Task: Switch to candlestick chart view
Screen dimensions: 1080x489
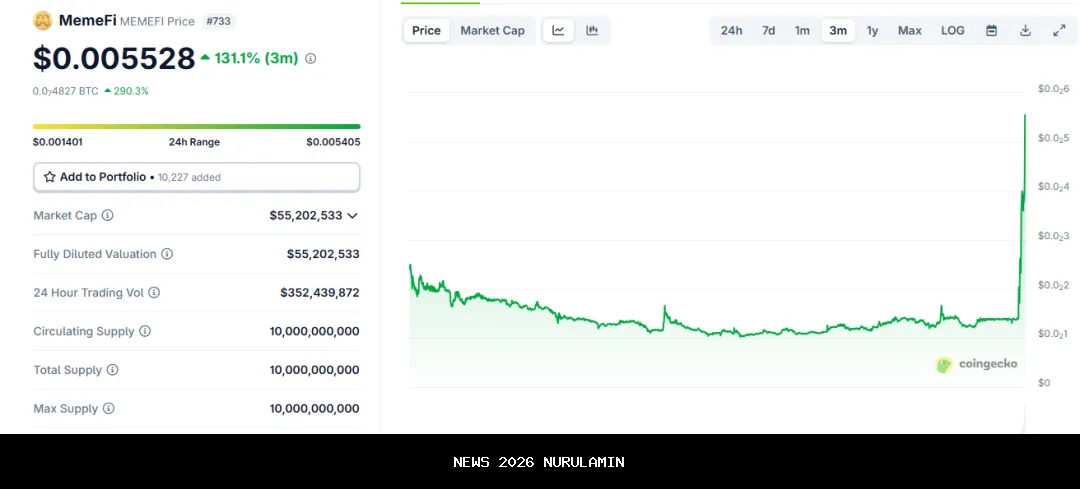Action: point(592,30)
